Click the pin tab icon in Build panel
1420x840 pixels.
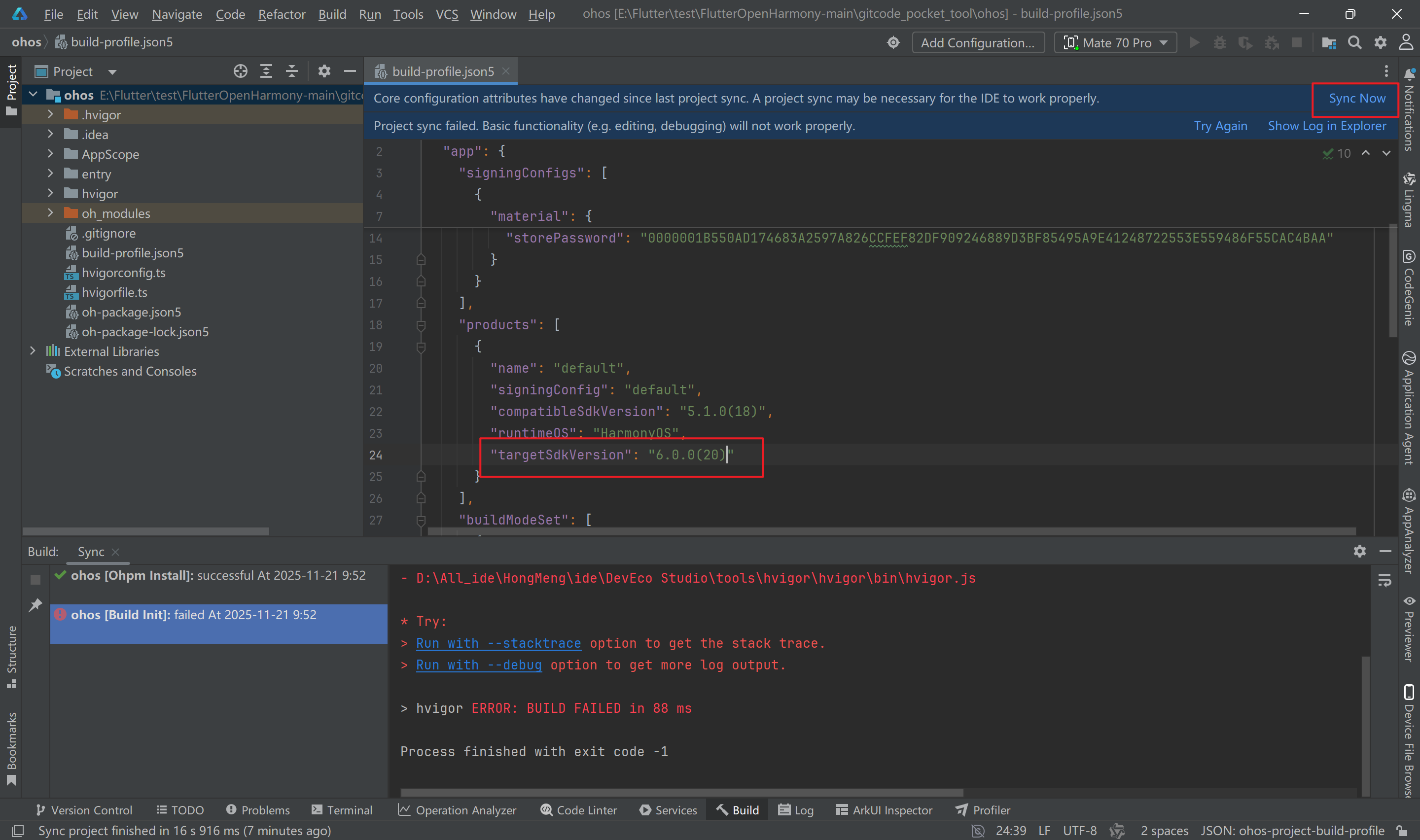pos(35,604)
